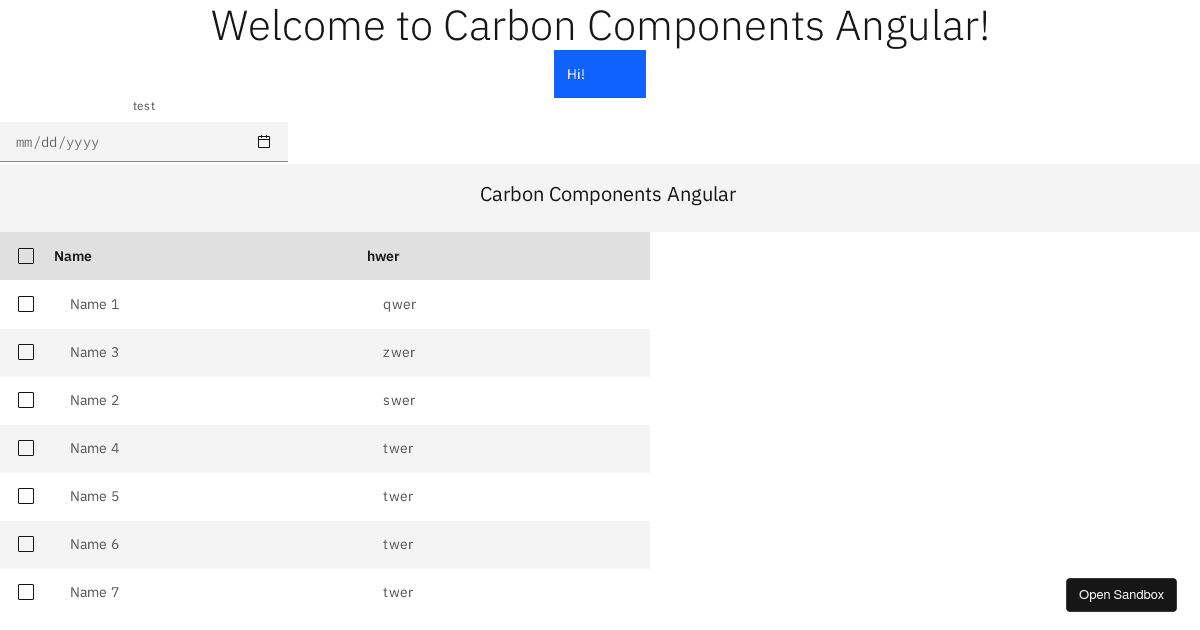Check the checkbox for Name 3
1200x630 pixels.
coord(26,352)
